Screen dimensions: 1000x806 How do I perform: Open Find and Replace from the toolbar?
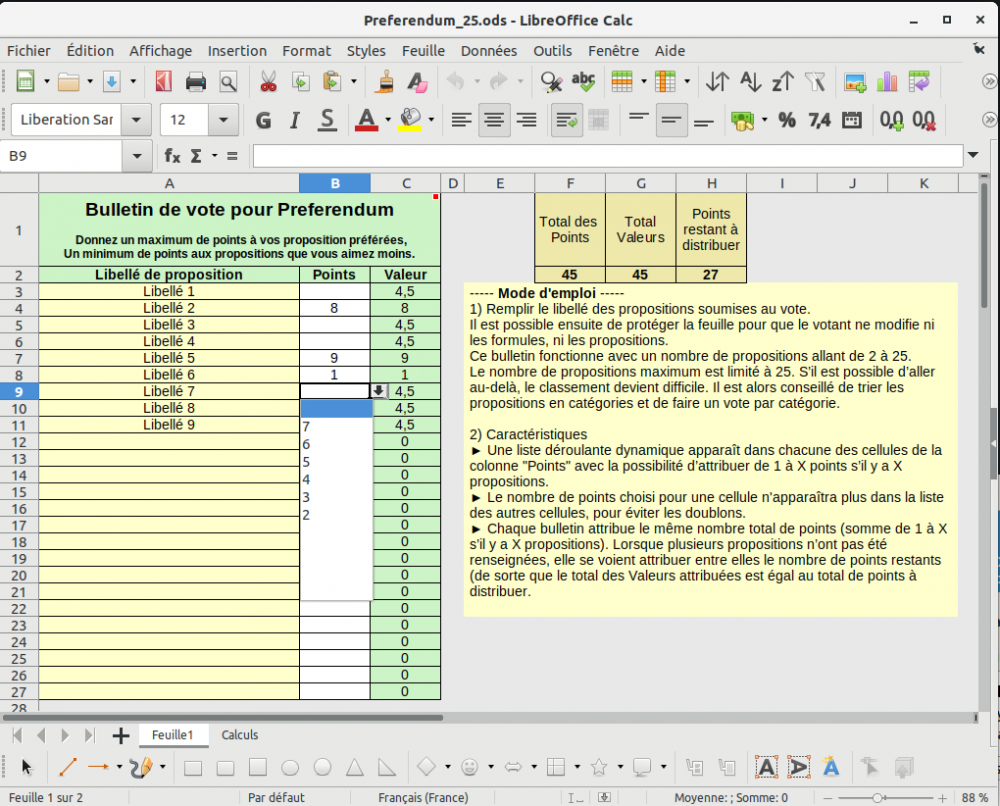pos(551,82)
